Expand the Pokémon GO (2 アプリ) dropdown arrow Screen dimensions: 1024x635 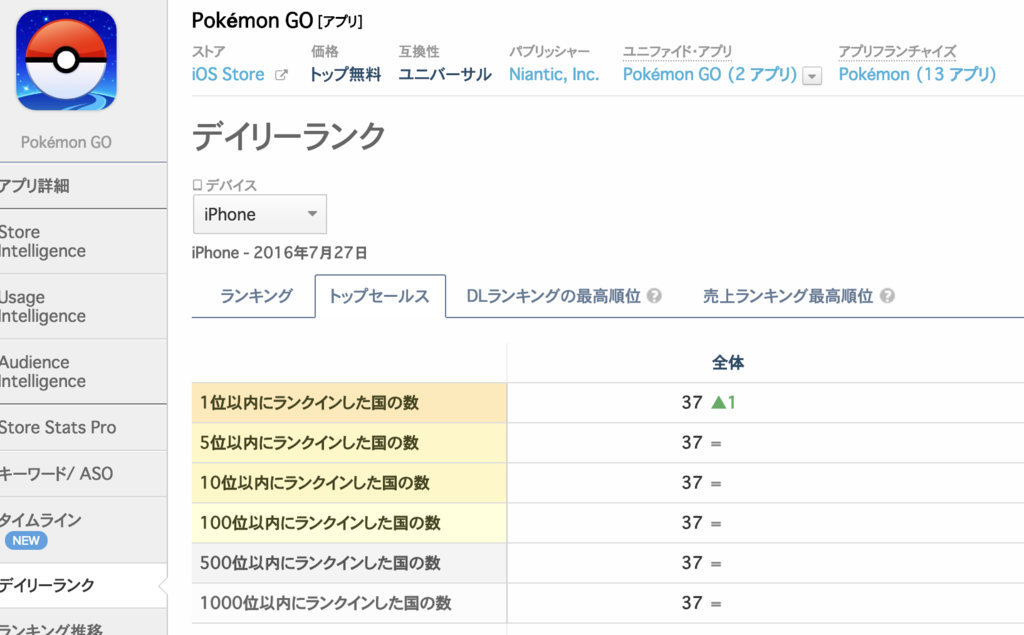(x=812, y=76)
